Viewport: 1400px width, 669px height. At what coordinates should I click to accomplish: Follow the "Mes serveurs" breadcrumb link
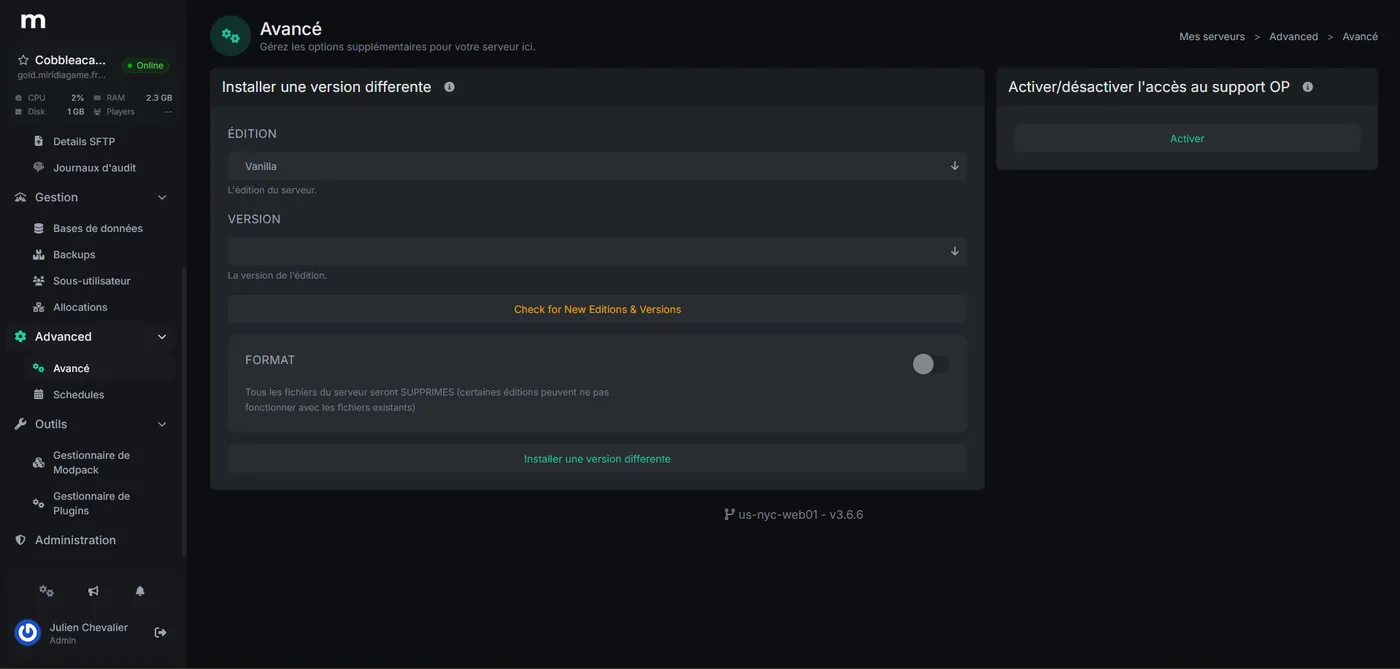coord(1212,37)
